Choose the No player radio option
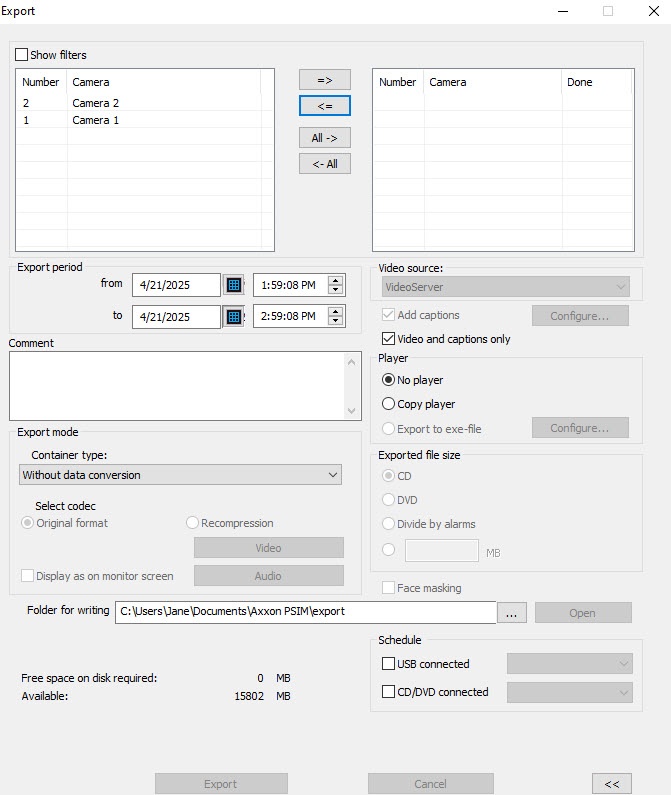The width and height of the screenshot is (671, 795). [389, 380]
